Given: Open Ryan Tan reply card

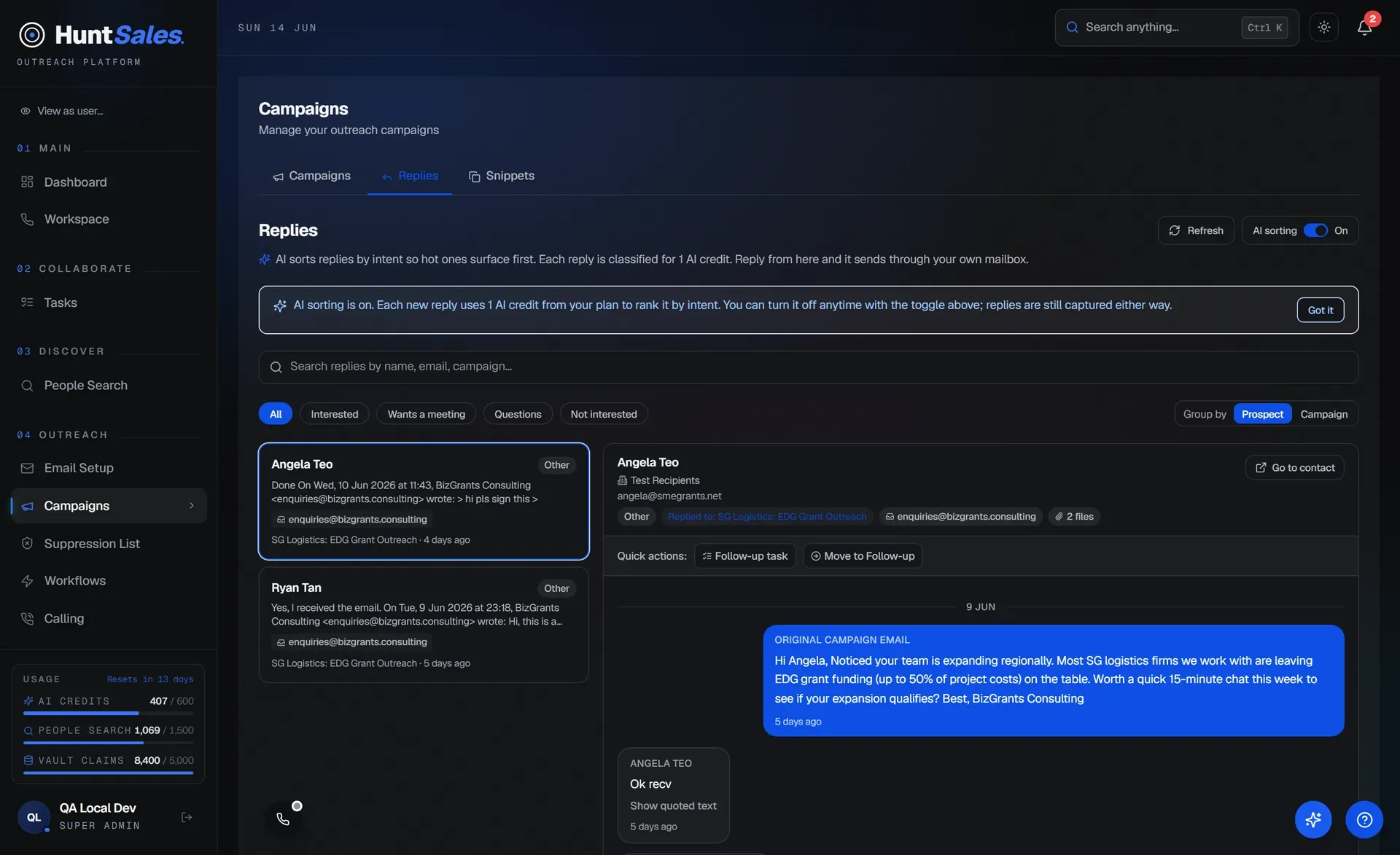Looking at the screenshot, I should click(x=424, y=625).
